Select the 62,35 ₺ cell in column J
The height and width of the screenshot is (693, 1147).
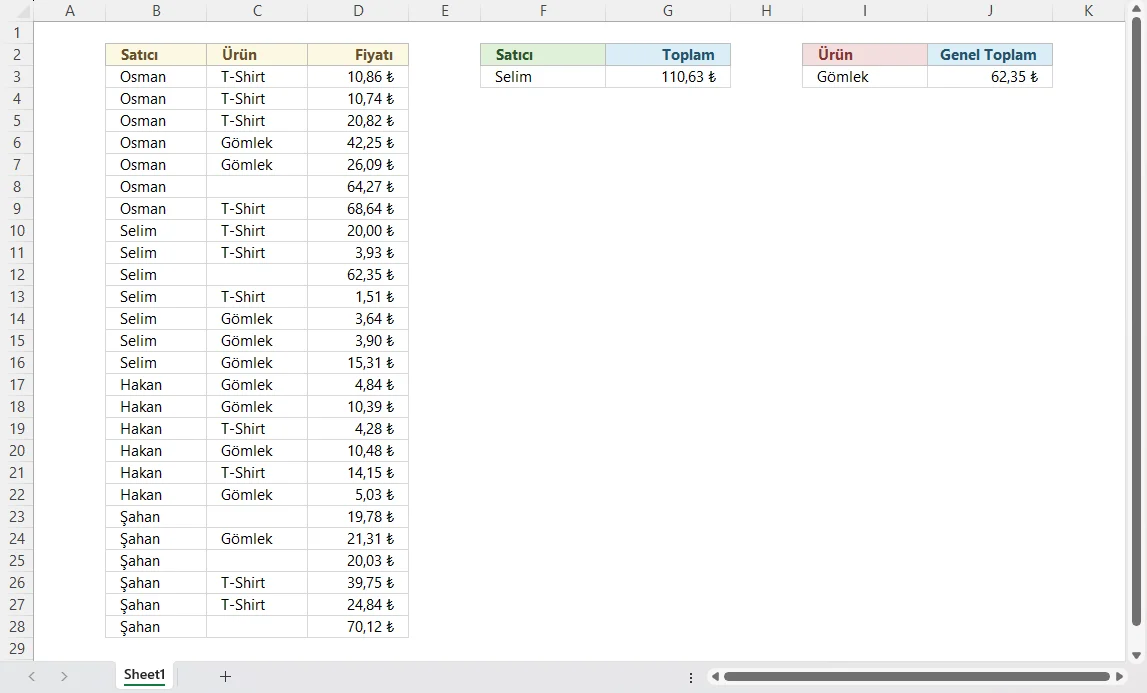point(990,77)
